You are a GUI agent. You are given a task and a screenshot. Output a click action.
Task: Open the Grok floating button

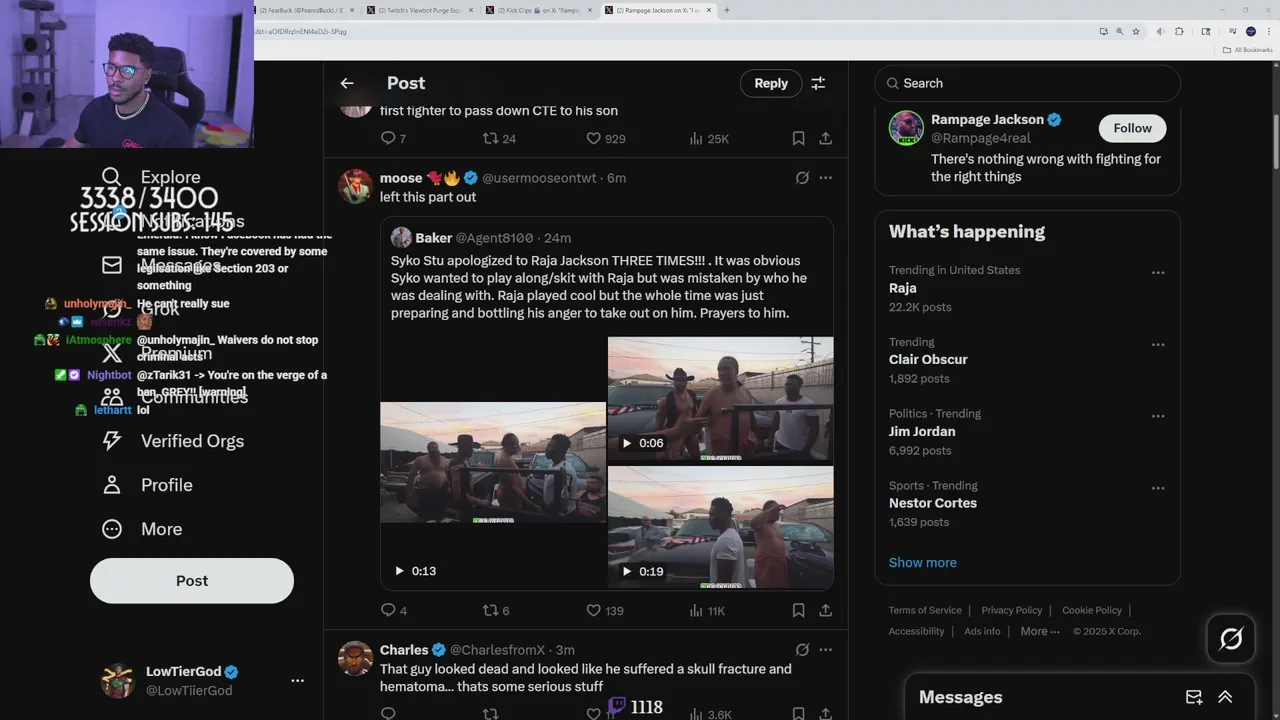pos(1230,638)
